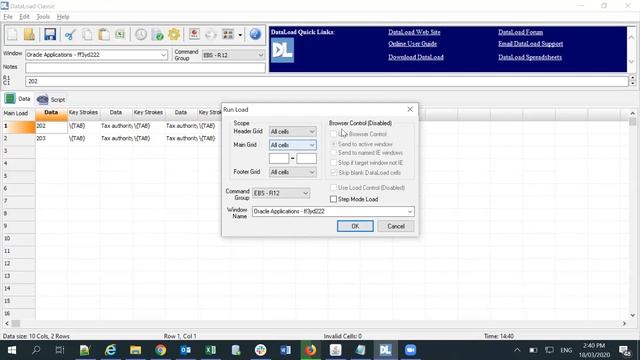Click the first Key Strokes column header

[83, 112]
